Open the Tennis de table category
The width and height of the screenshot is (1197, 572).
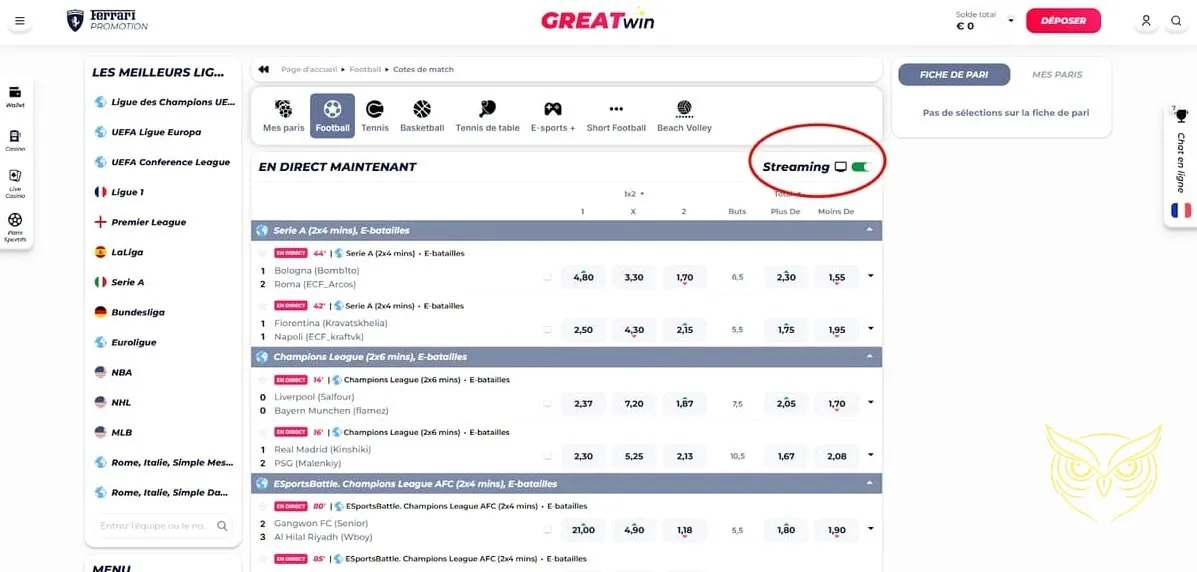pyautogui.click(x=487, y=115)
